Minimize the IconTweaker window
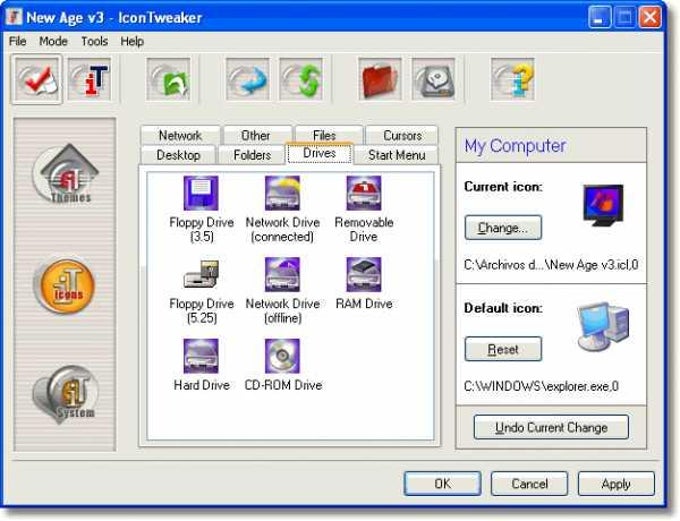Viewport: 680px width, 521px height. 599,18
